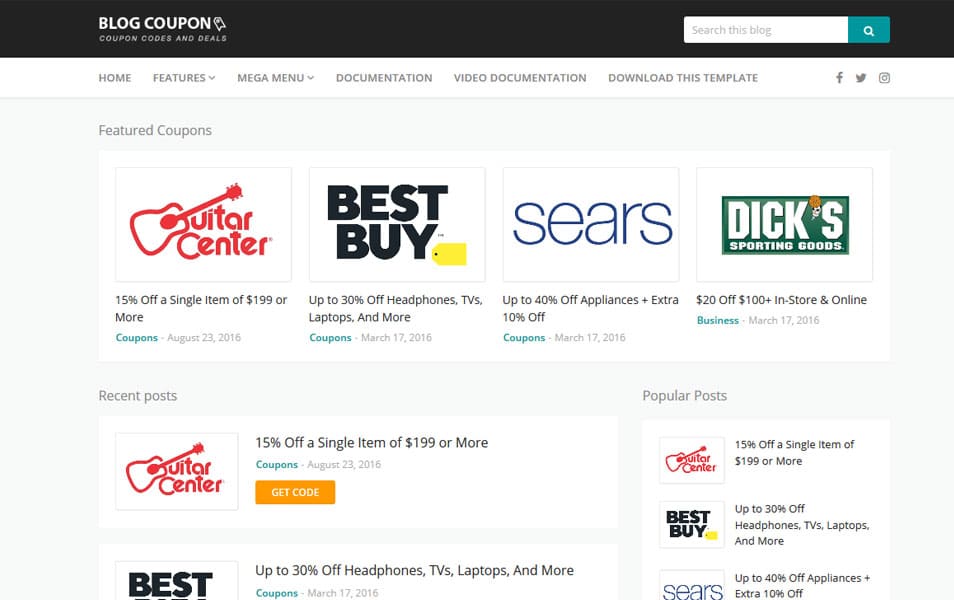Click the Blog Coupon tag logo icon
Image resolution: width=954 pixels, height=600 pixels.
coord(219,23)
